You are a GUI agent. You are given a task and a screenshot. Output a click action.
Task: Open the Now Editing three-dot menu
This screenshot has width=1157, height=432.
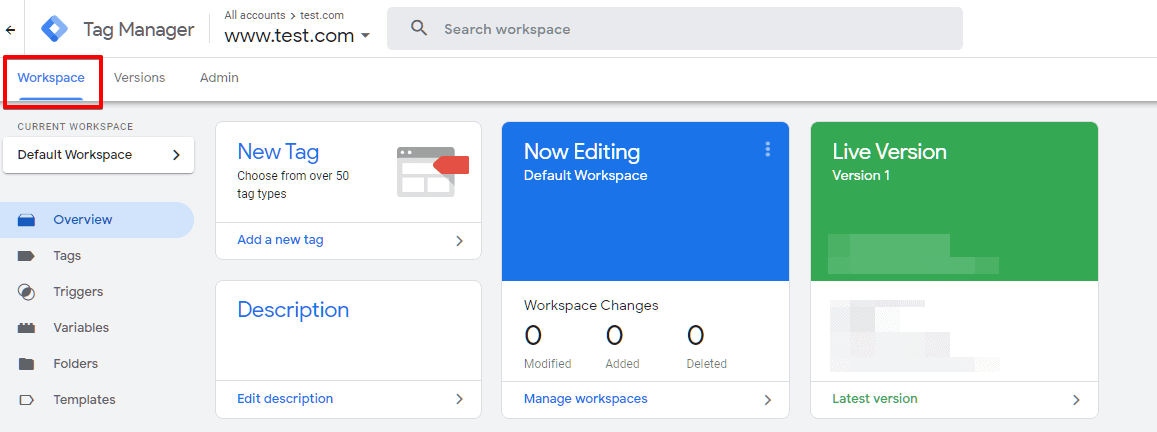[x=767, y=150]
